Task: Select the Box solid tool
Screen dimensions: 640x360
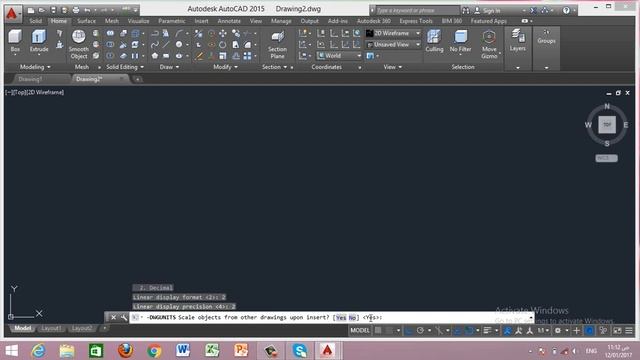Action: (15, 41)
